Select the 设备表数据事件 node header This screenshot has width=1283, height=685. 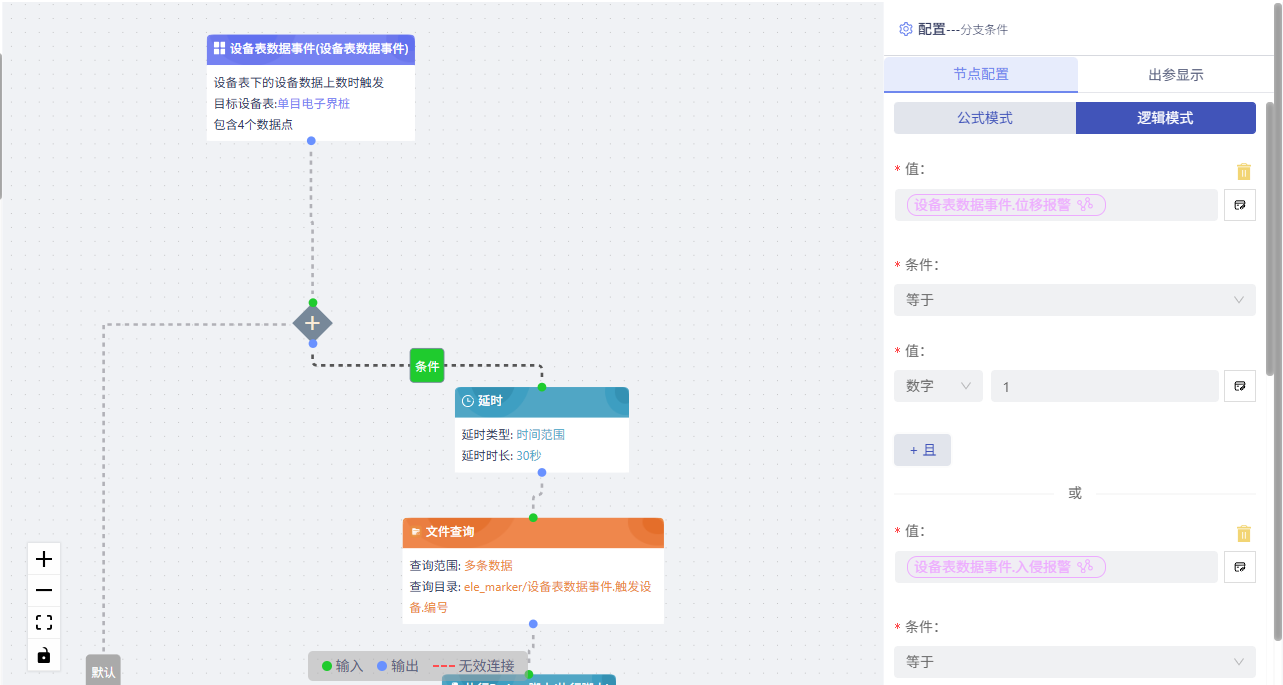coord(311,49)
